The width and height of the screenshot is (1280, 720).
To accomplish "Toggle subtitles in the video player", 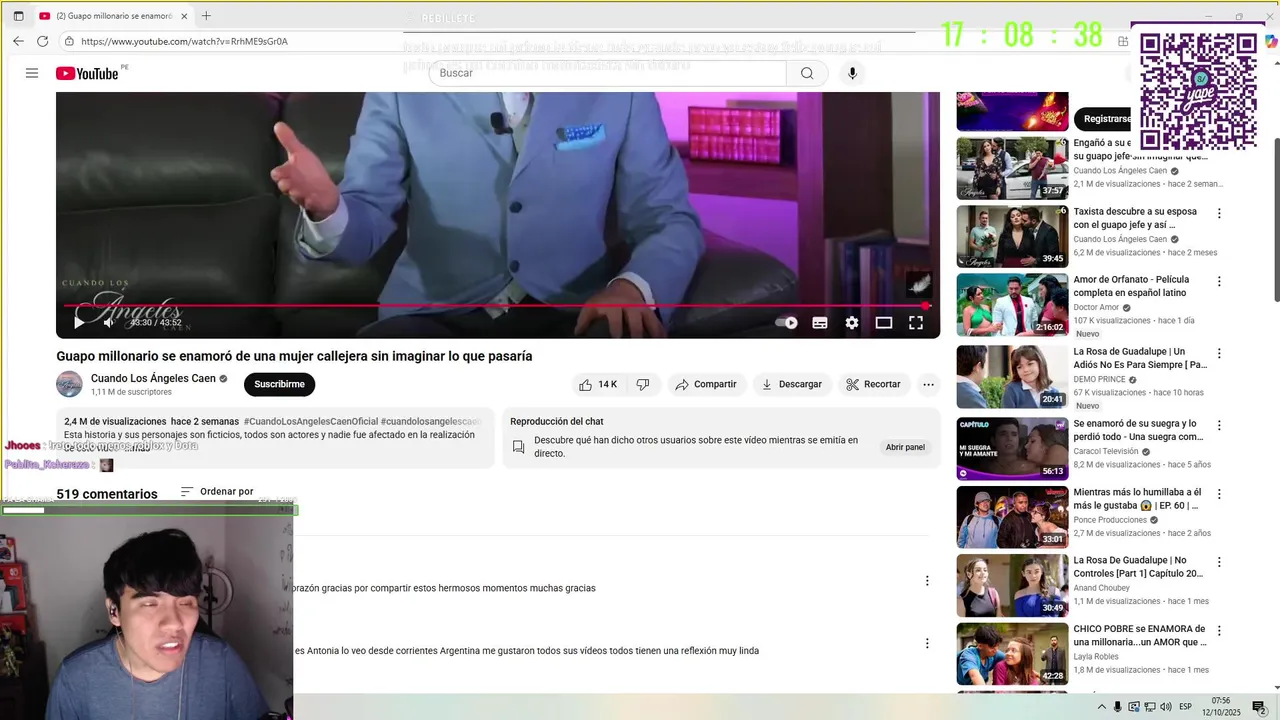I will [x=820, y=323].
